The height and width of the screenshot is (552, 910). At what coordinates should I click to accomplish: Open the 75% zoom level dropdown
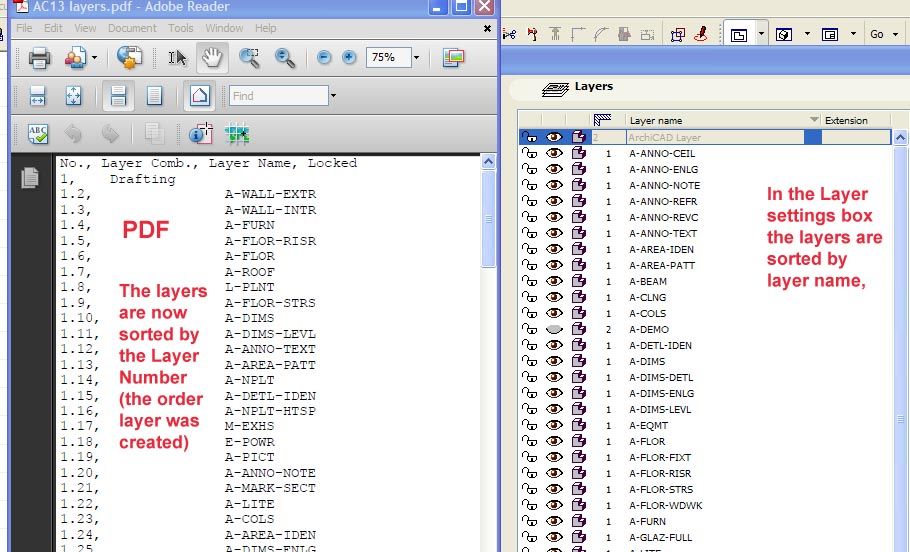[x=416, y=57]
